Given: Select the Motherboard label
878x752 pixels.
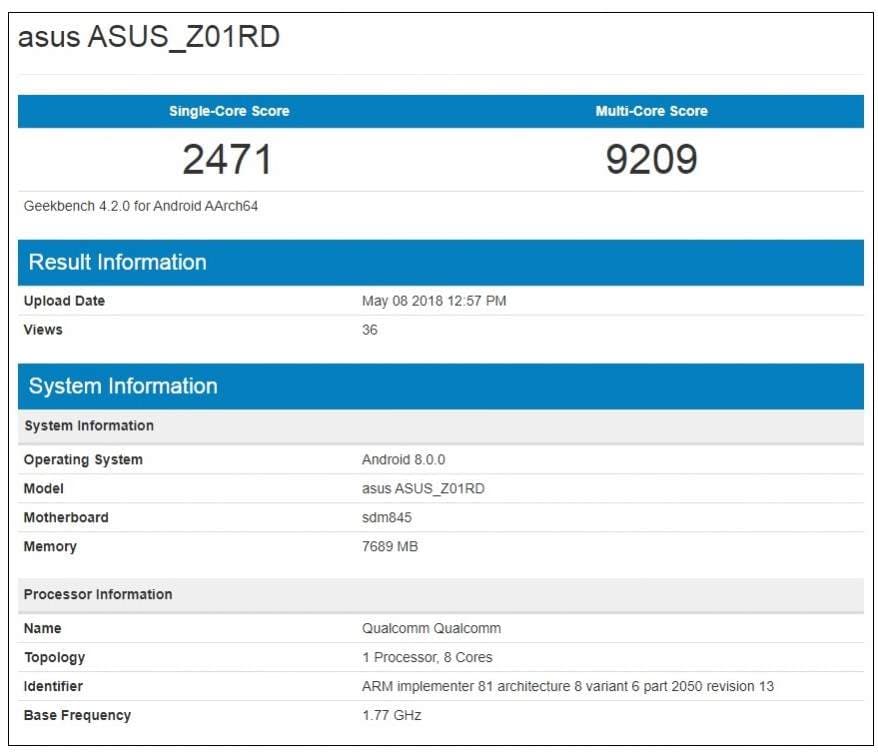Looking at the screenshot, I should pyautogui.click(x=66, y=517).
